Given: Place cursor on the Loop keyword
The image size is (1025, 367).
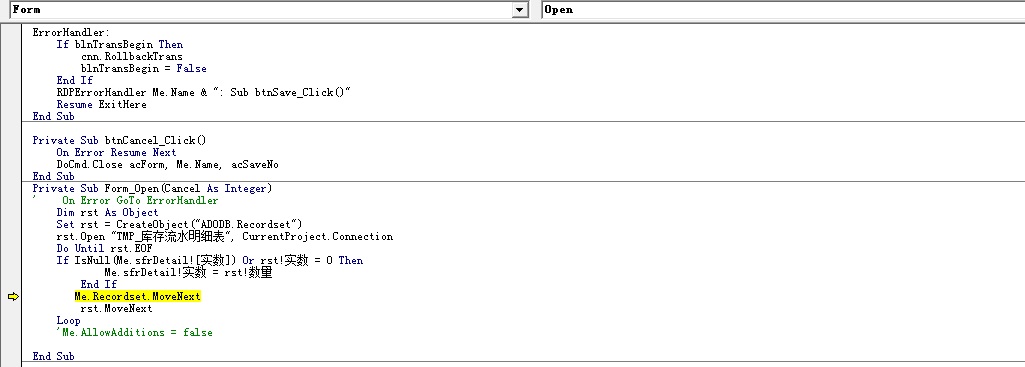Looking at the screenshot, I should [69, 321].
